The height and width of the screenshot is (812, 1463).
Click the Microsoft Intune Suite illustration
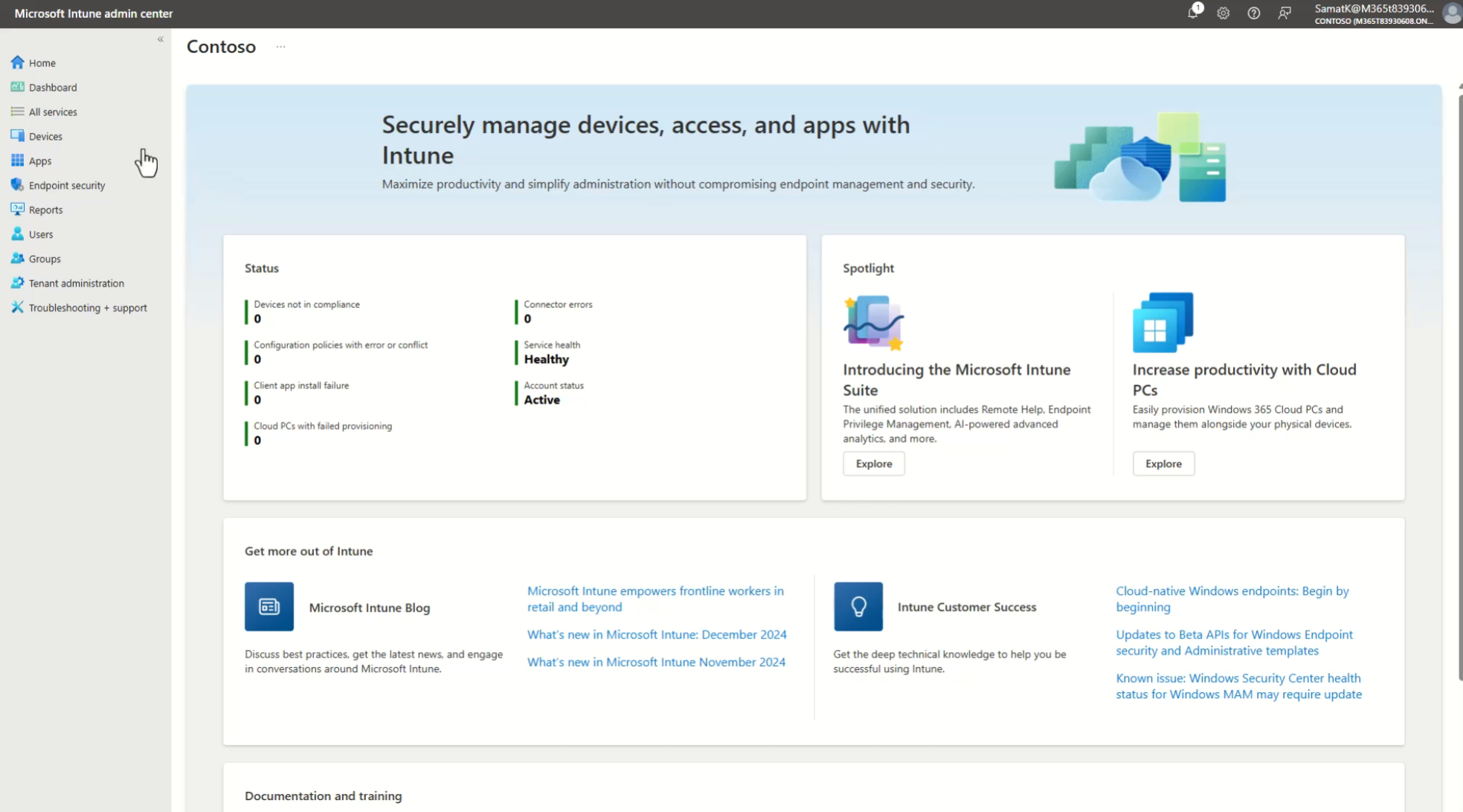874,323
